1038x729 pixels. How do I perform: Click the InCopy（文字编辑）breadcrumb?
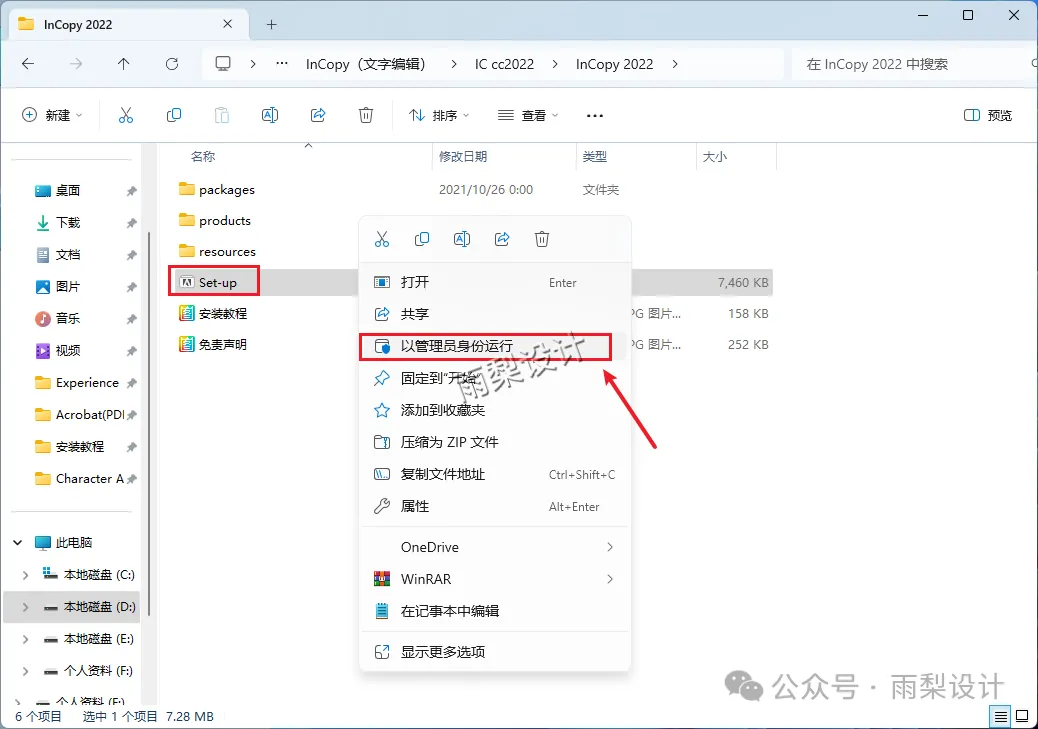368,64
